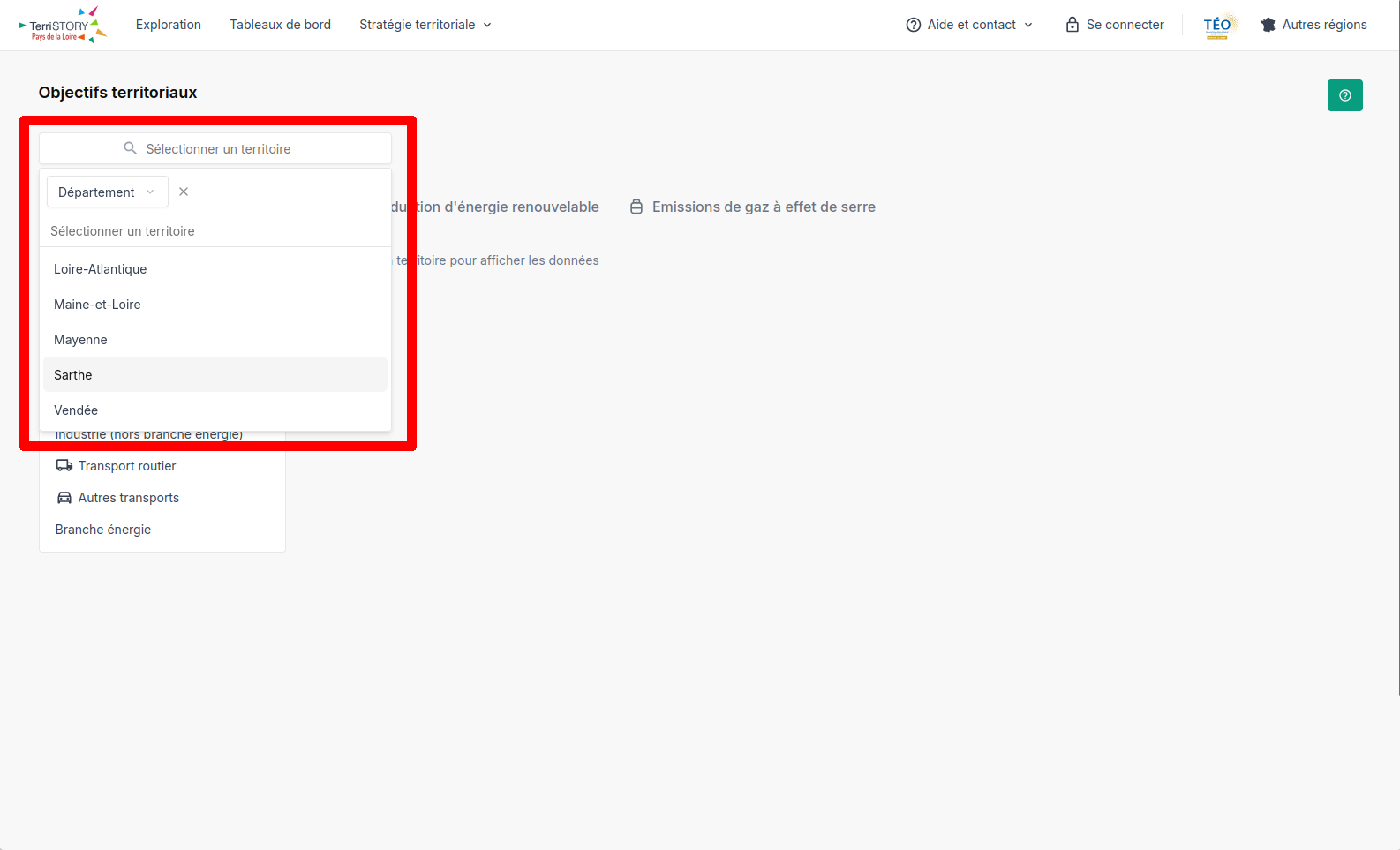Clear the Département selection with X
Viewport: 1400px width, 850px height.
(x=184, y=192)
